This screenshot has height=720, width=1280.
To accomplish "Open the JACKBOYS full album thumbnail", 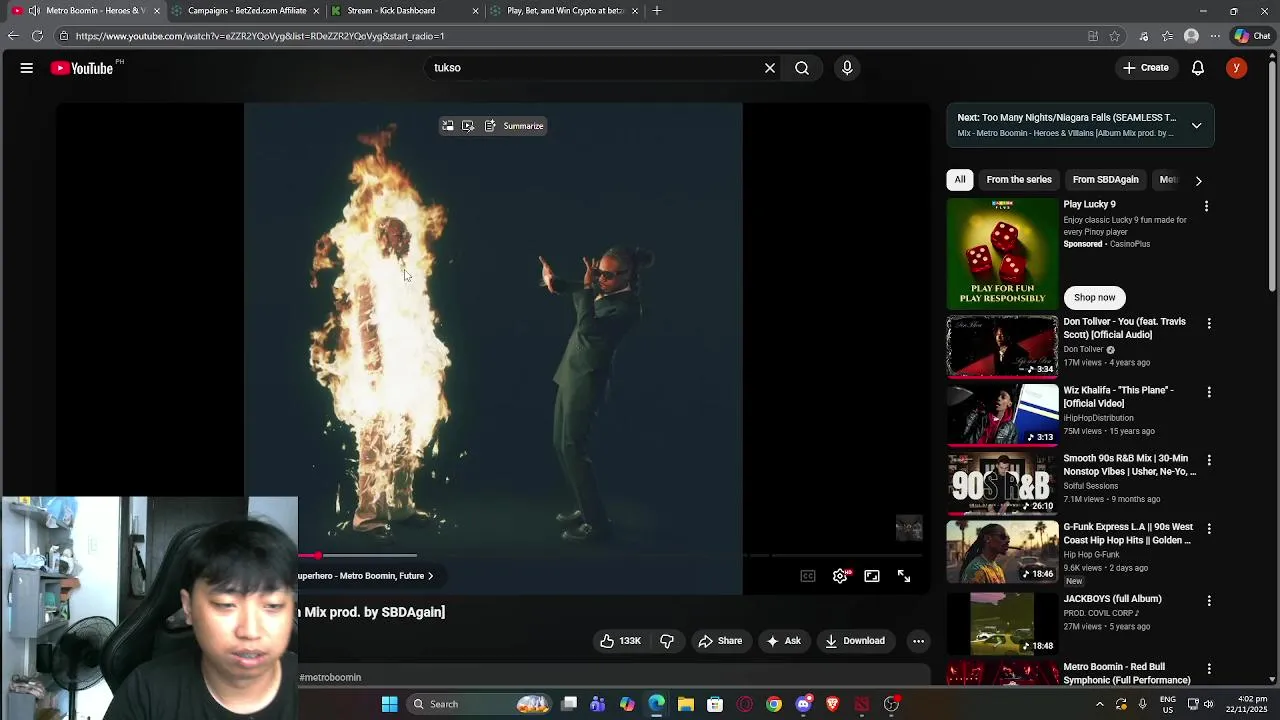I will click(1002, 624).
